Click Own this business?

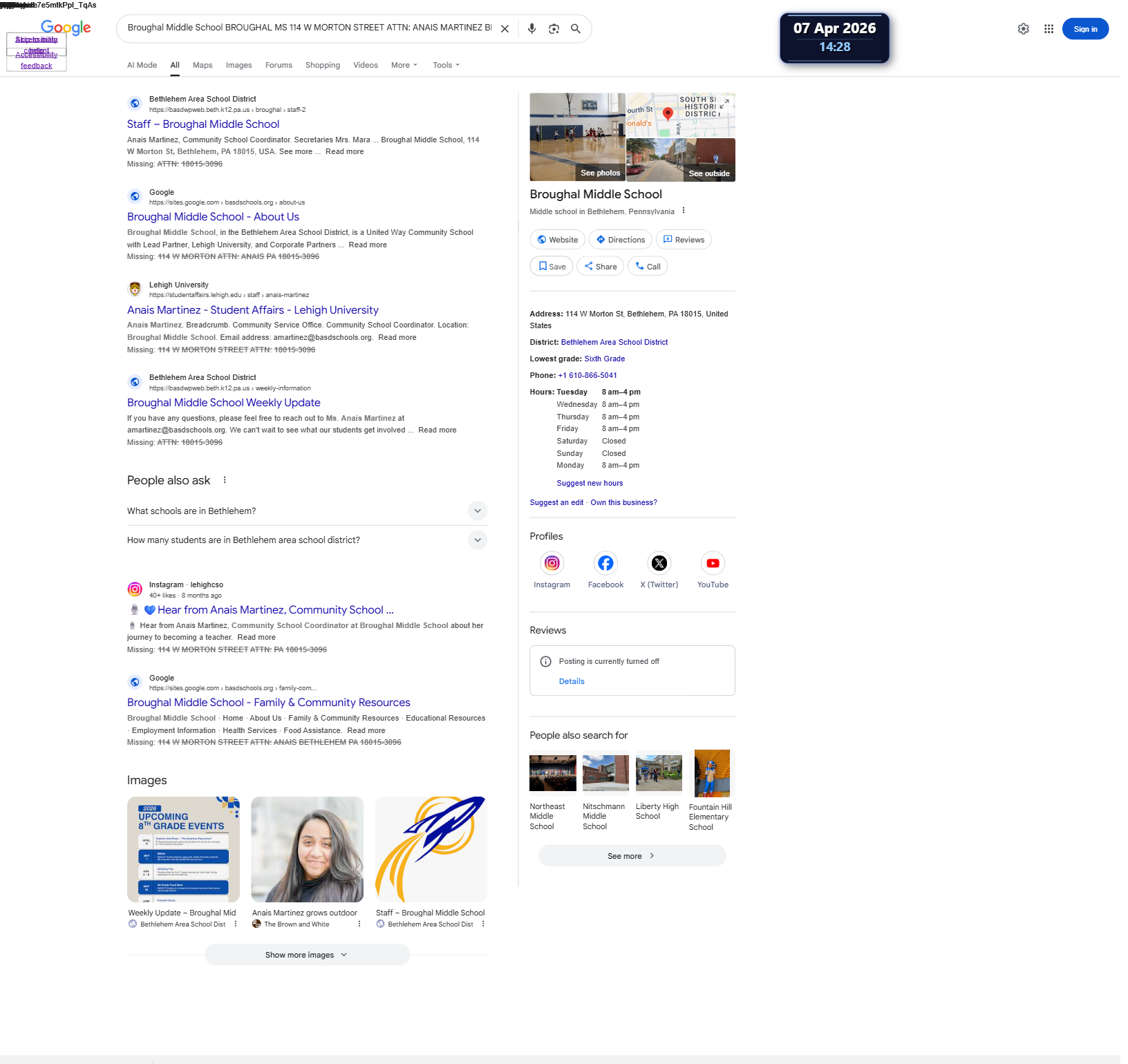(x=623, y=502)
